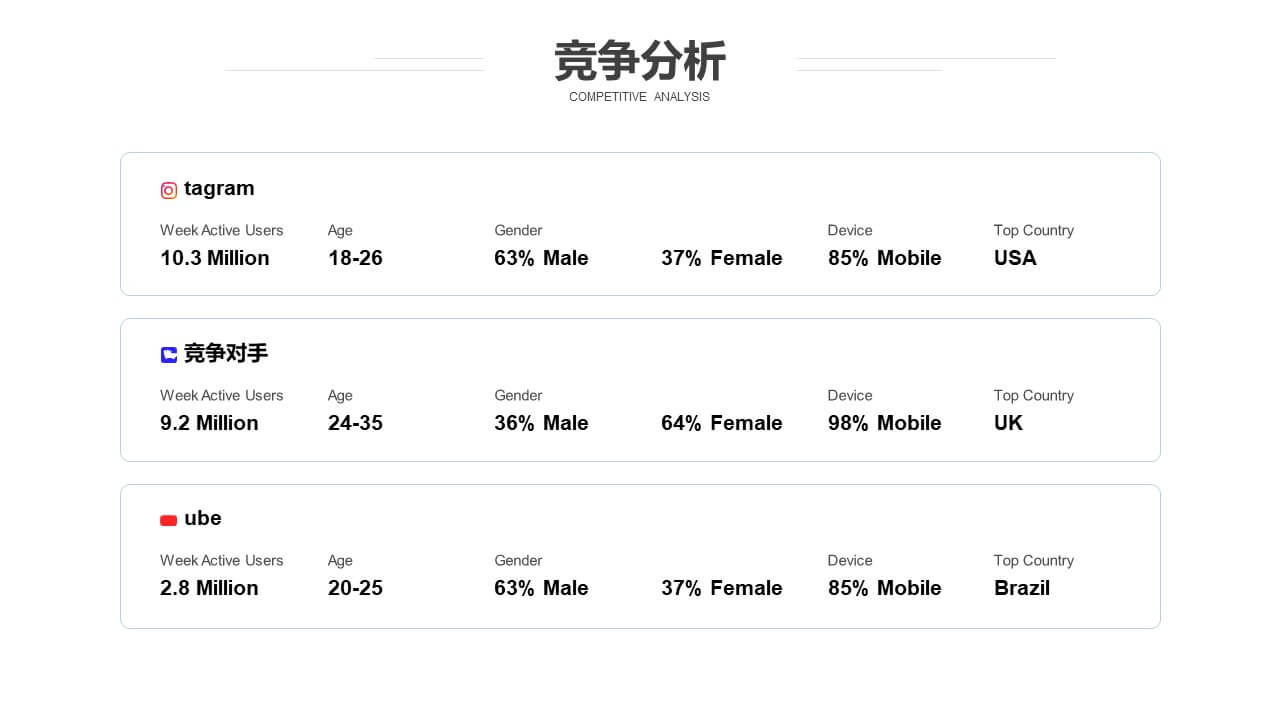Click the Instagram logo icon
The image size is (1280, 720).
pyautogui.click(x=169, y=190)
